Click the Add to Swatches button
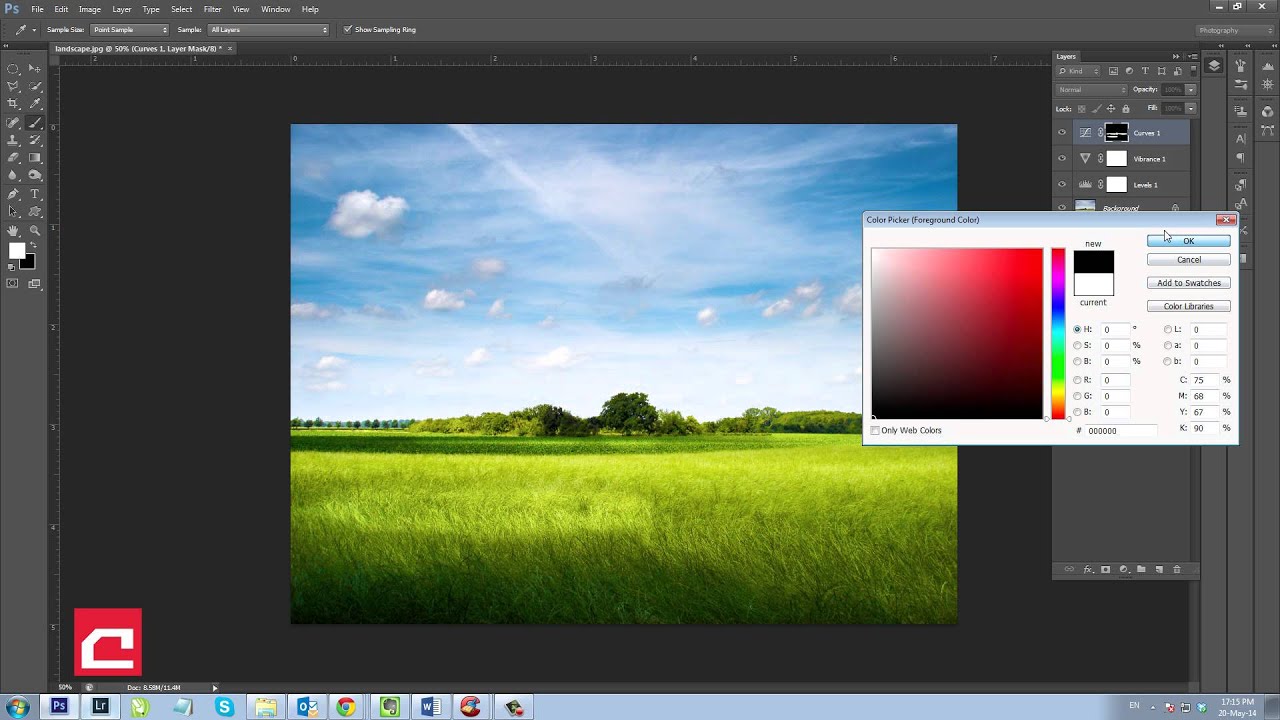Screen dimensions: 1280x720 1188,283
